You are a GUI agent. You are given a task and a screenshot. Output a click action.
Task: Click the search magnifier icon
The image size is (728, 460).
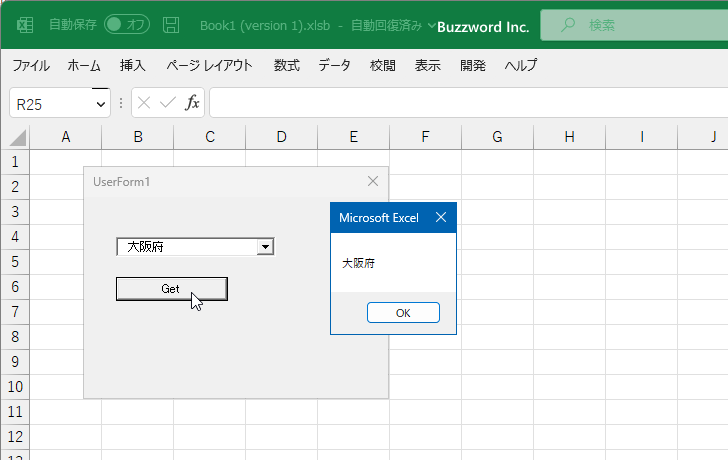[567, 25]
